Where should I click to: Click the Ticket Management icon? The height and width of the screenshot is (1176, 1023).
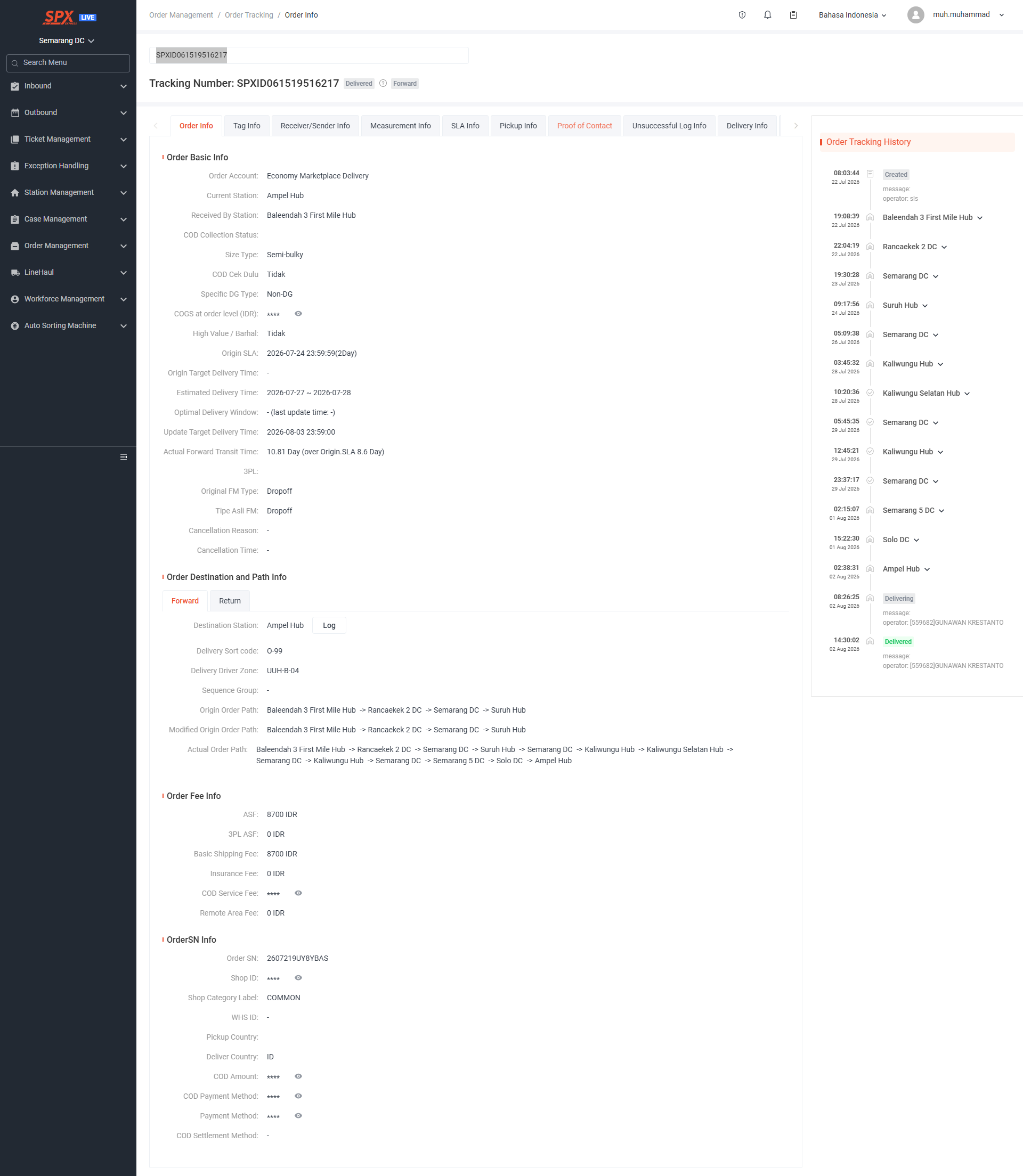tap(15, 139)
